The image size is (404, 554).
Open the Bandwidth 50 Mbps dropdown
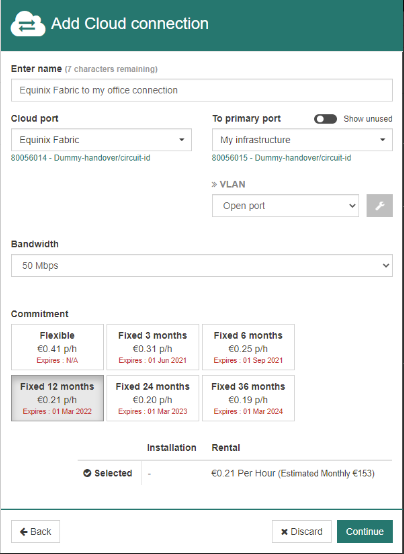202,265
